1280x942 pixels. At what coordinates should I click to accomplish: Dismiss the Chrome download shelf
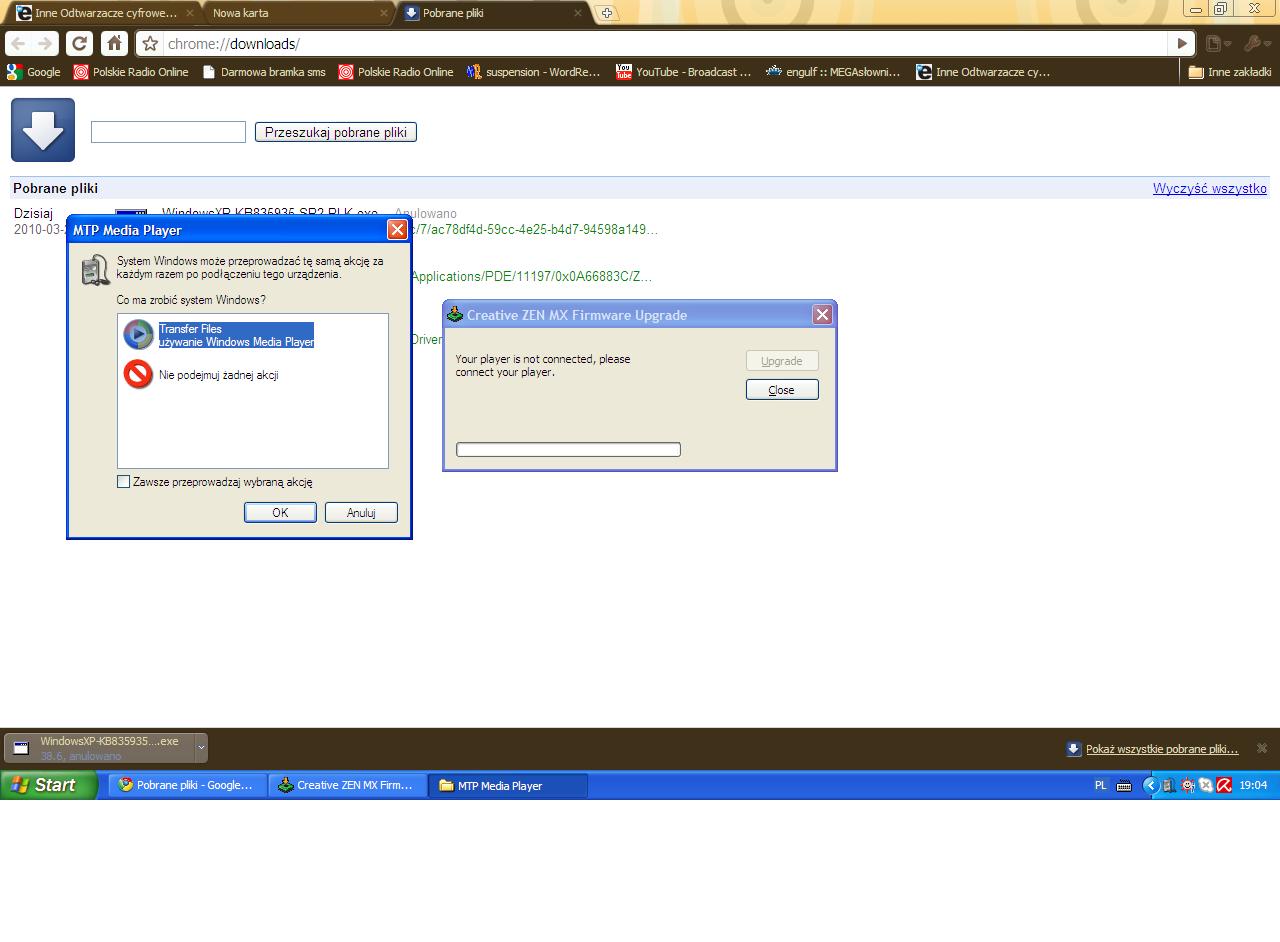tap(1262, 748)
